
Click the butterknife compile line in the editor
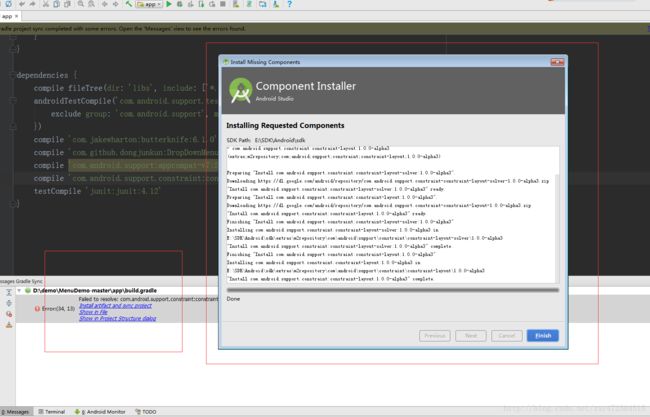coord(124,140)
